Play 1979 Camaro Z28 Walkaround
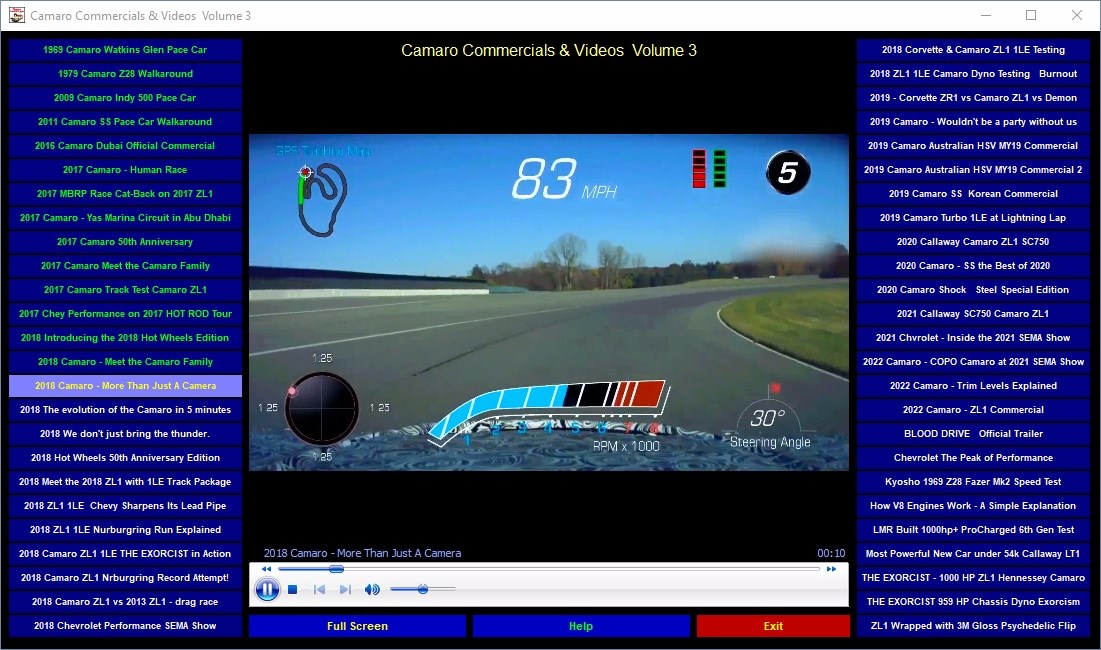The height and width of the screenshot is (650, 1101). pyautogui.click(x=125, y=74)
